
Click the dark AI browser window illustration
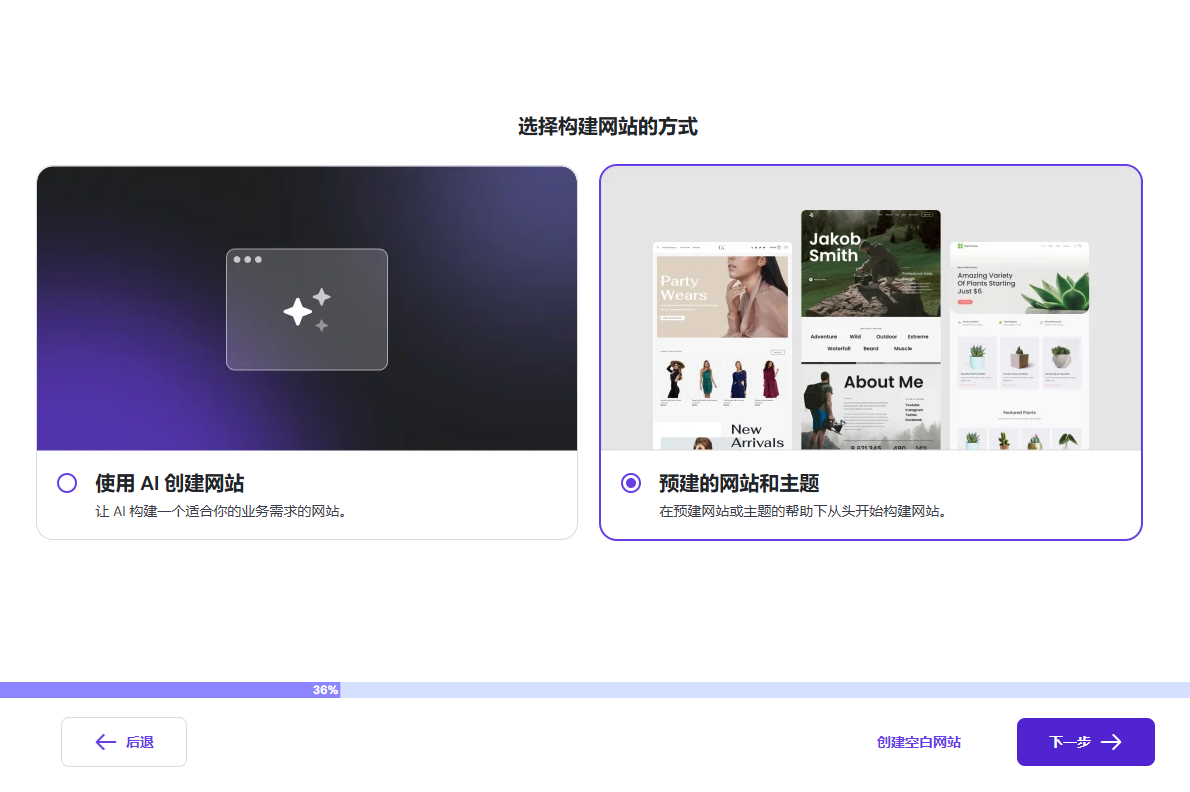coord(307,310)
